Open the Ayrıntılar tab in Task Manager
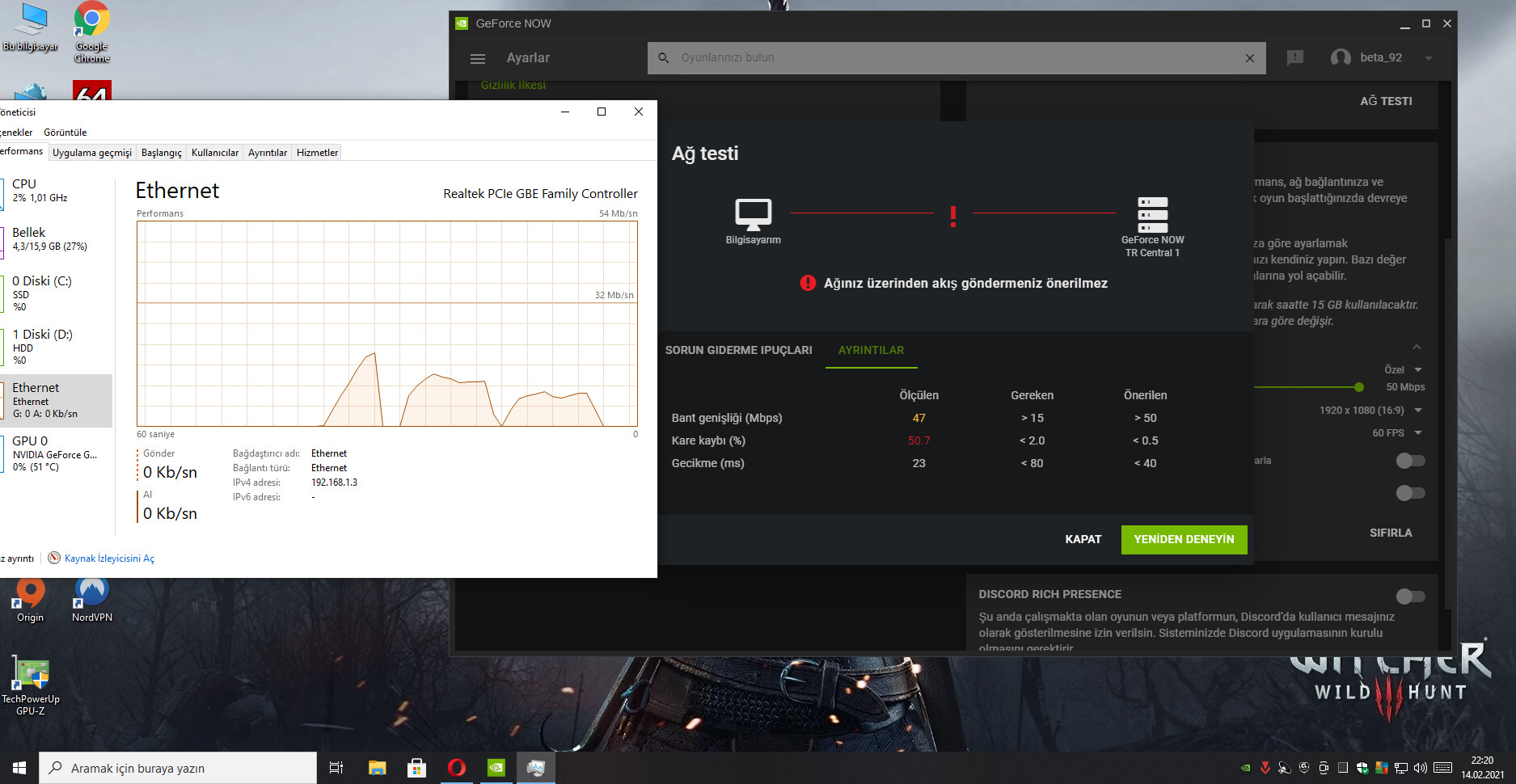 pos(268,153)
